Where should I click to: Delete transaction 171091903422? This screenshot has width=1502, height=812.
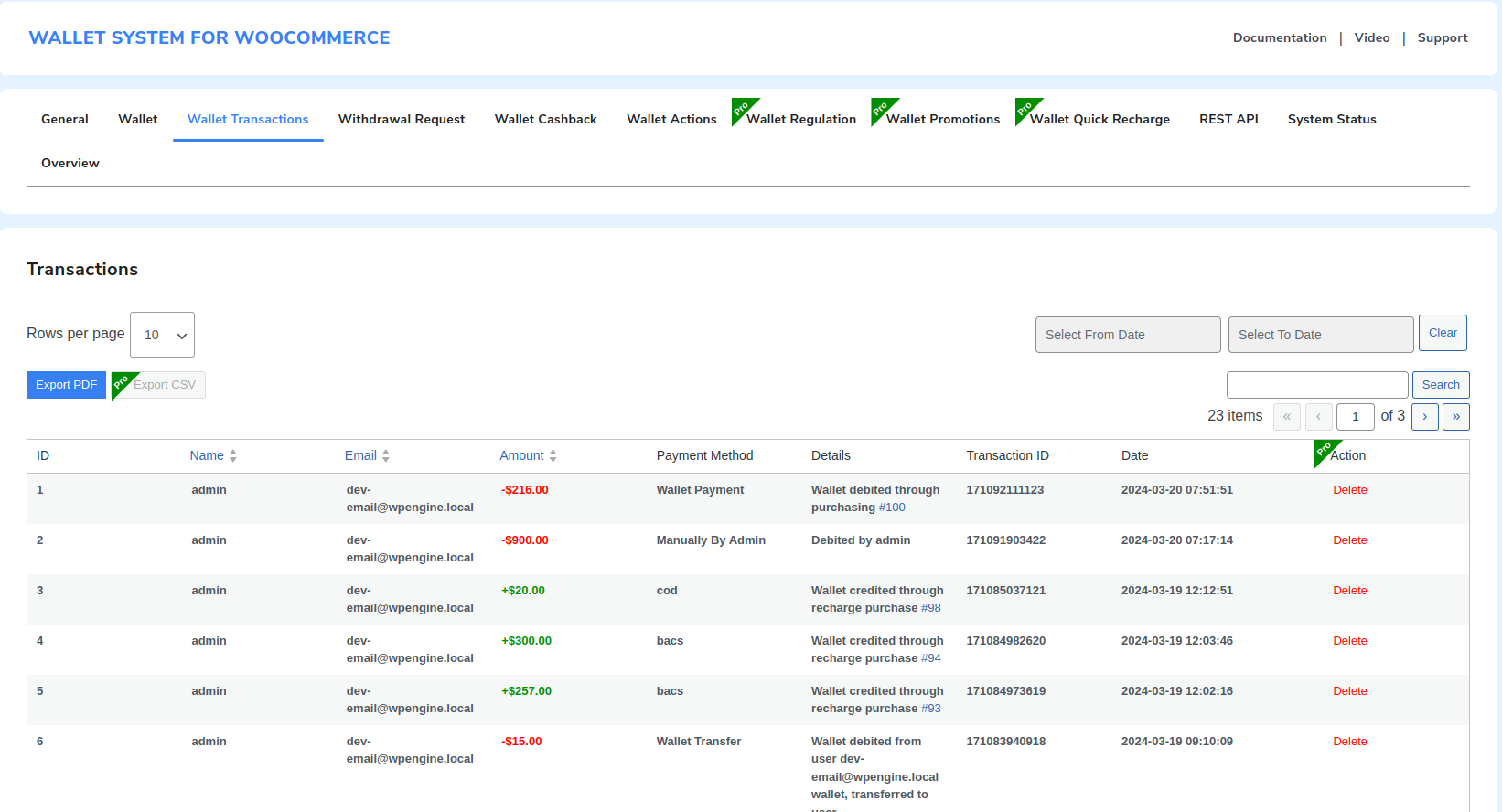pos(1349,540)
